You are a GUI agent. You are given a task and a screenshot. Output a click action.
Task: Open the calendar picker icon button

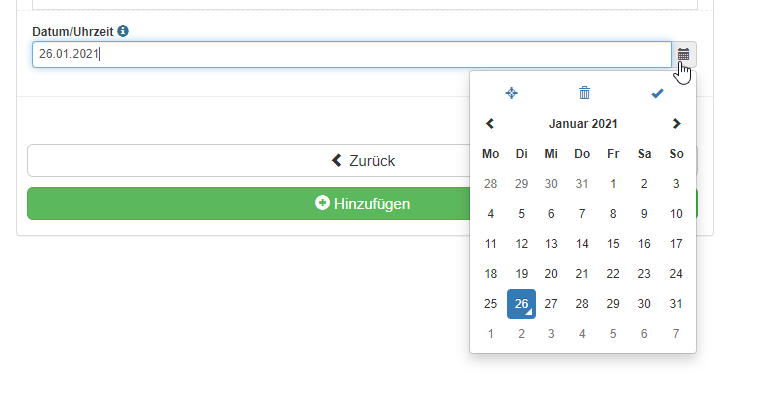coord(684,55)
